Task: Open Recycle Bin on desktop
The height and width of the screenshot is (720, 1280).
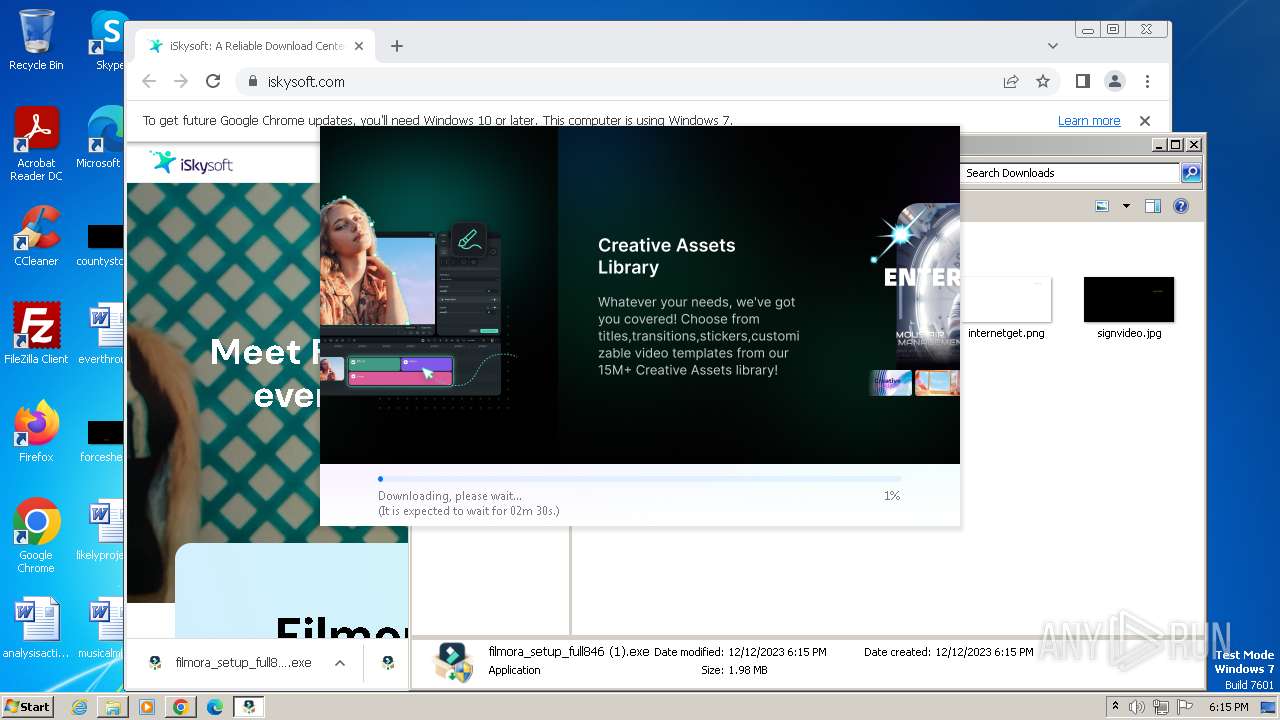Action: [36, 40]
